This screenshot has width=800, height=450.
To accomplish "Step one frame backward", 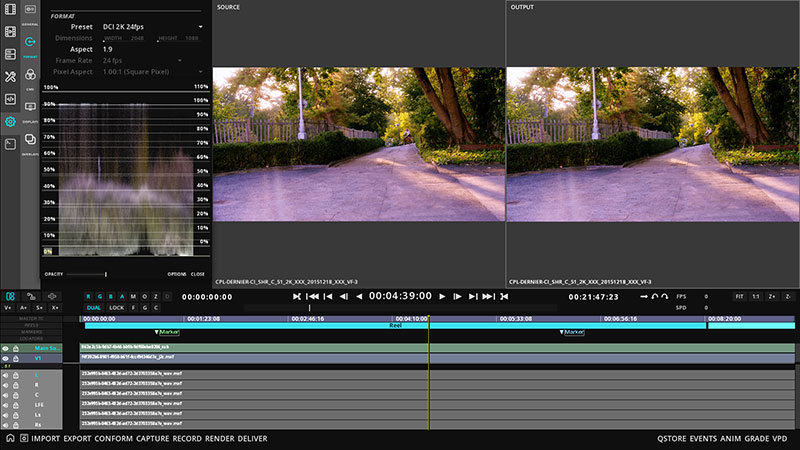I will [344, 296].
